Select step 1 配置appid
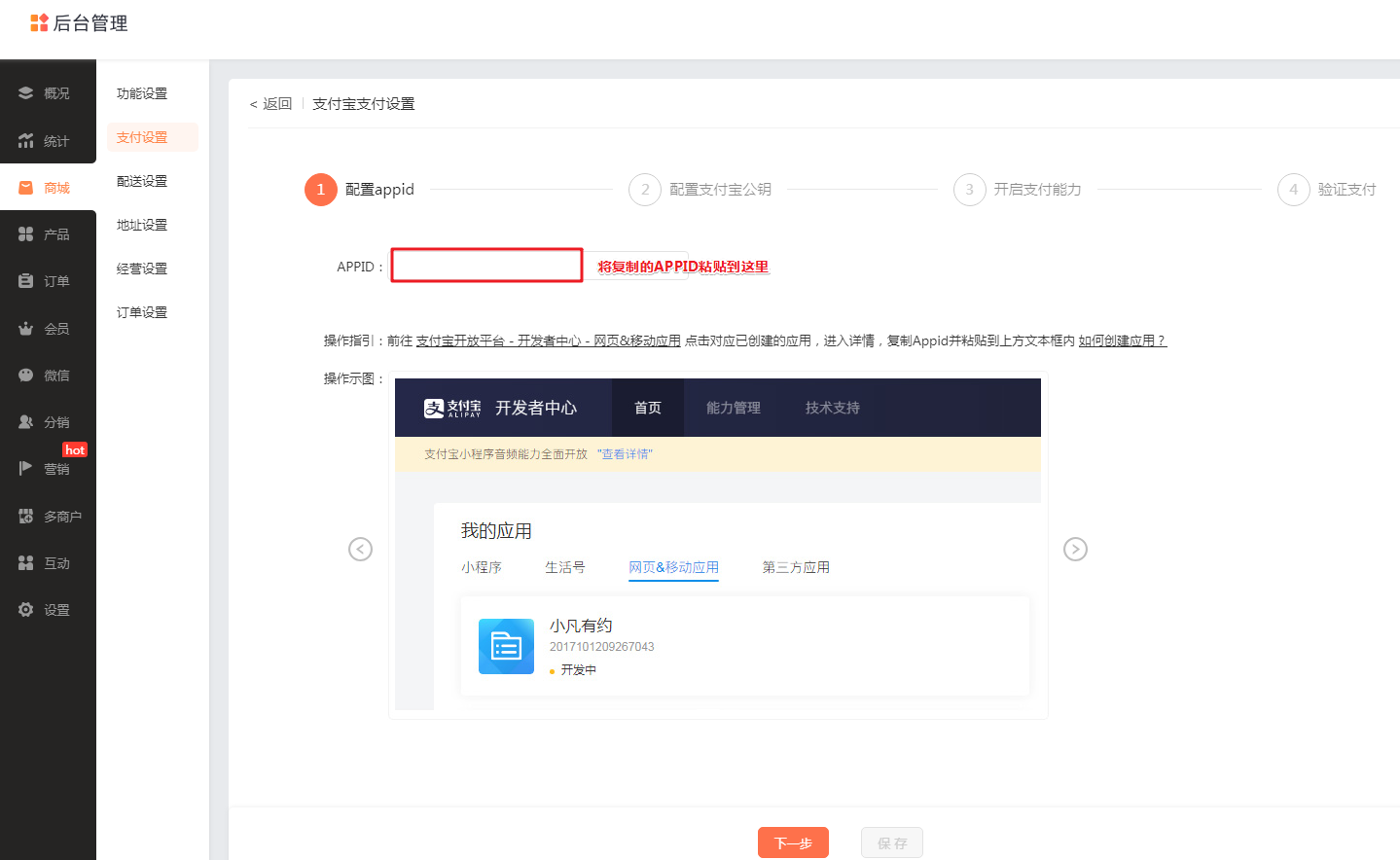 pos(360,190)
